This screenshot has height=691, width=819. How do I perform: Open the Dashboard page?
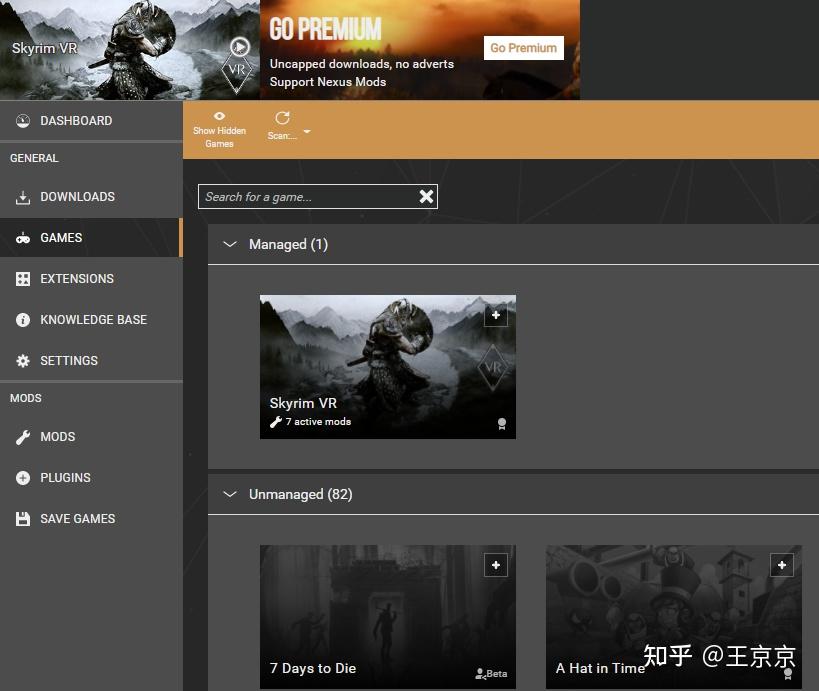point(91,121)
